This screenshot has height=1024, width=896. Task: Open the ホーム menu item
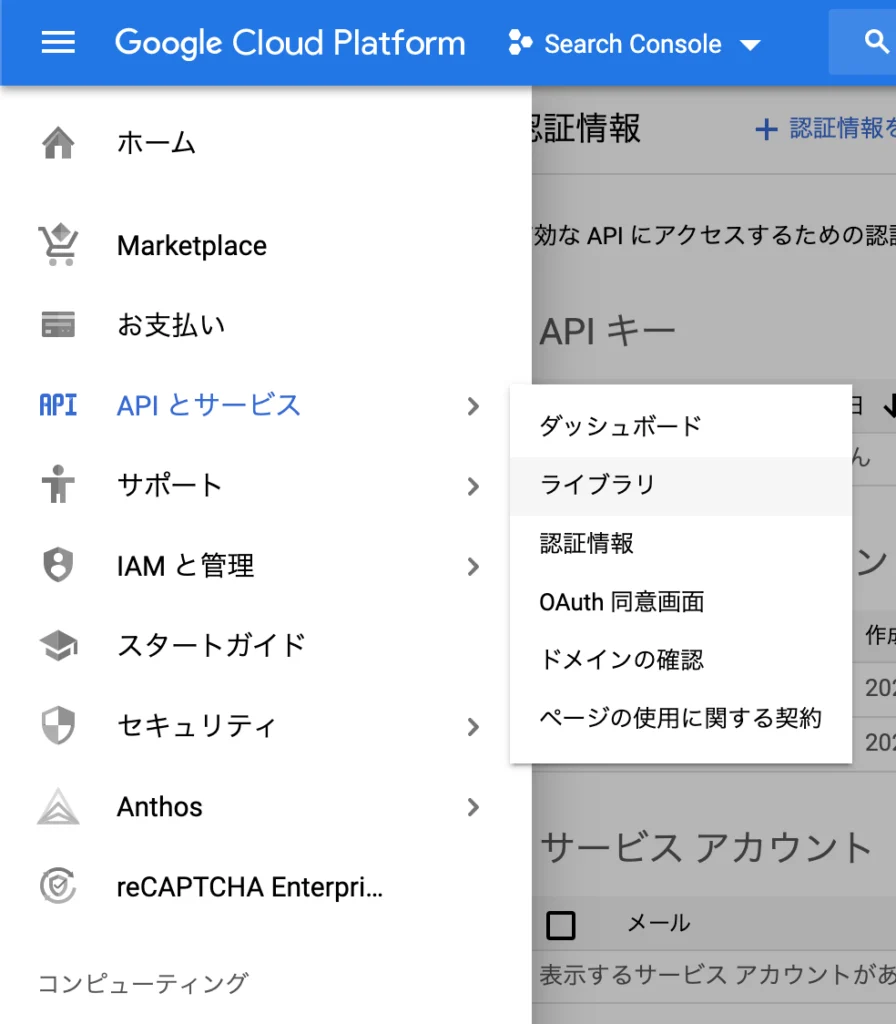coord(156,142)
